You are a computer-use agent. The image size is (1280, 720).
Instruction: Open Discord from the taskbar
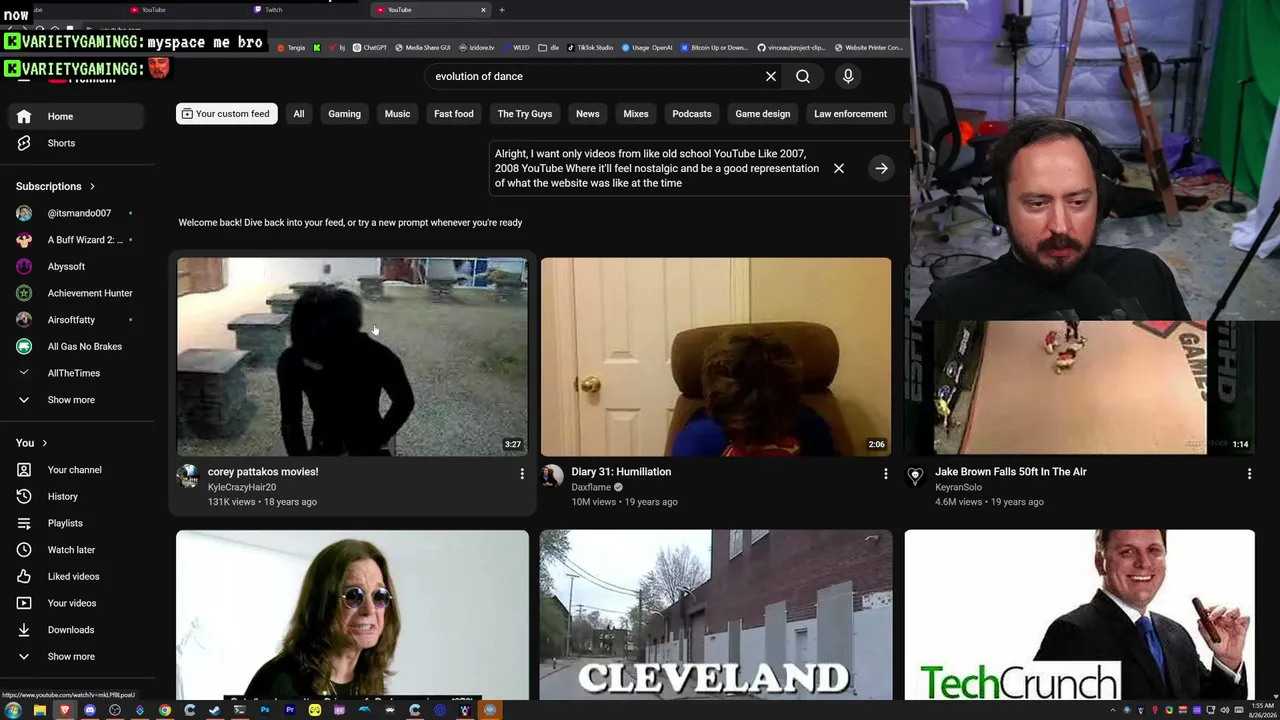(90, 710)
